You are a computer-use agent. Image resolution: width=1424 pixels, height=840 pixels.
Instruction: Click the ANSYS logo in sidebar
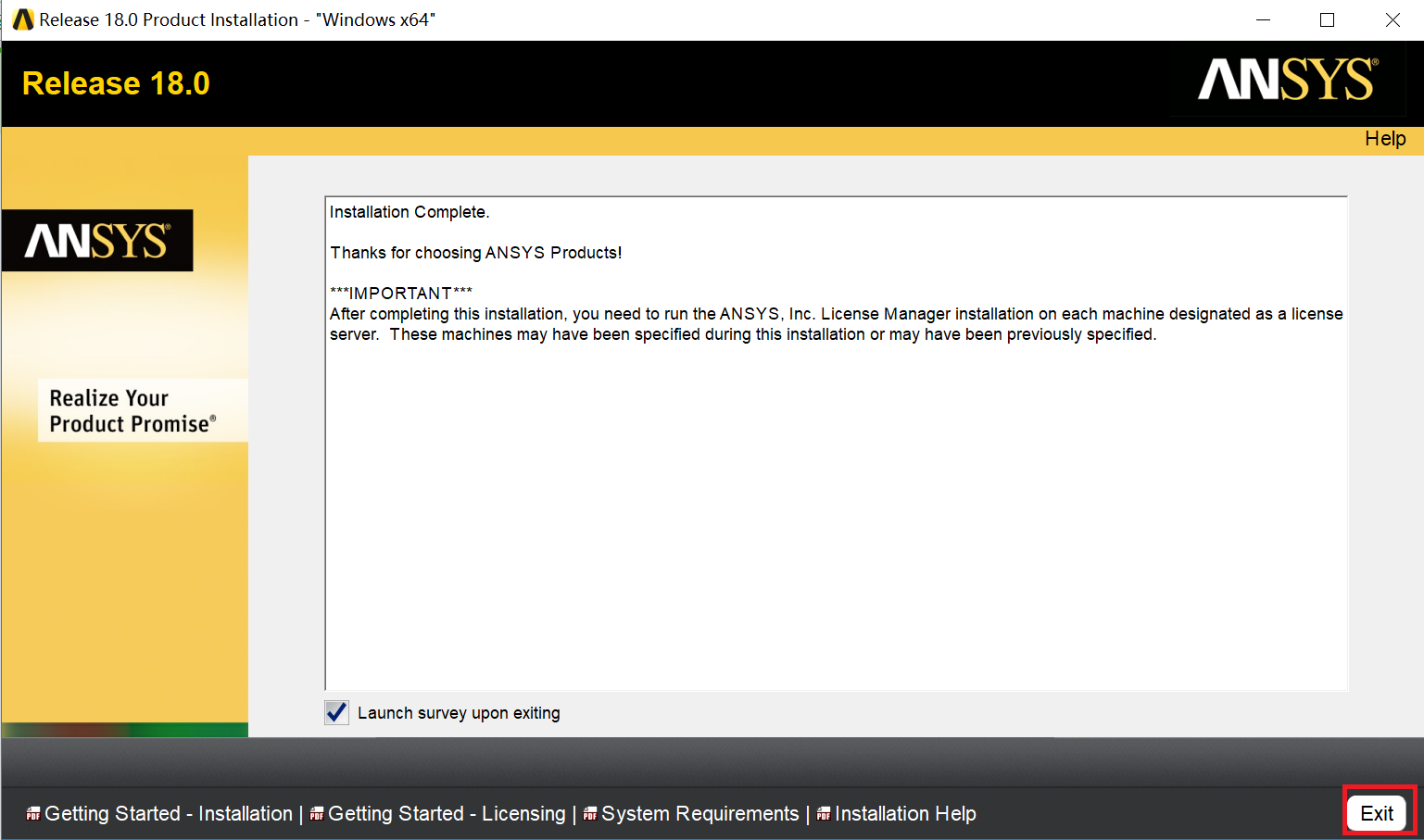[97, 241]
